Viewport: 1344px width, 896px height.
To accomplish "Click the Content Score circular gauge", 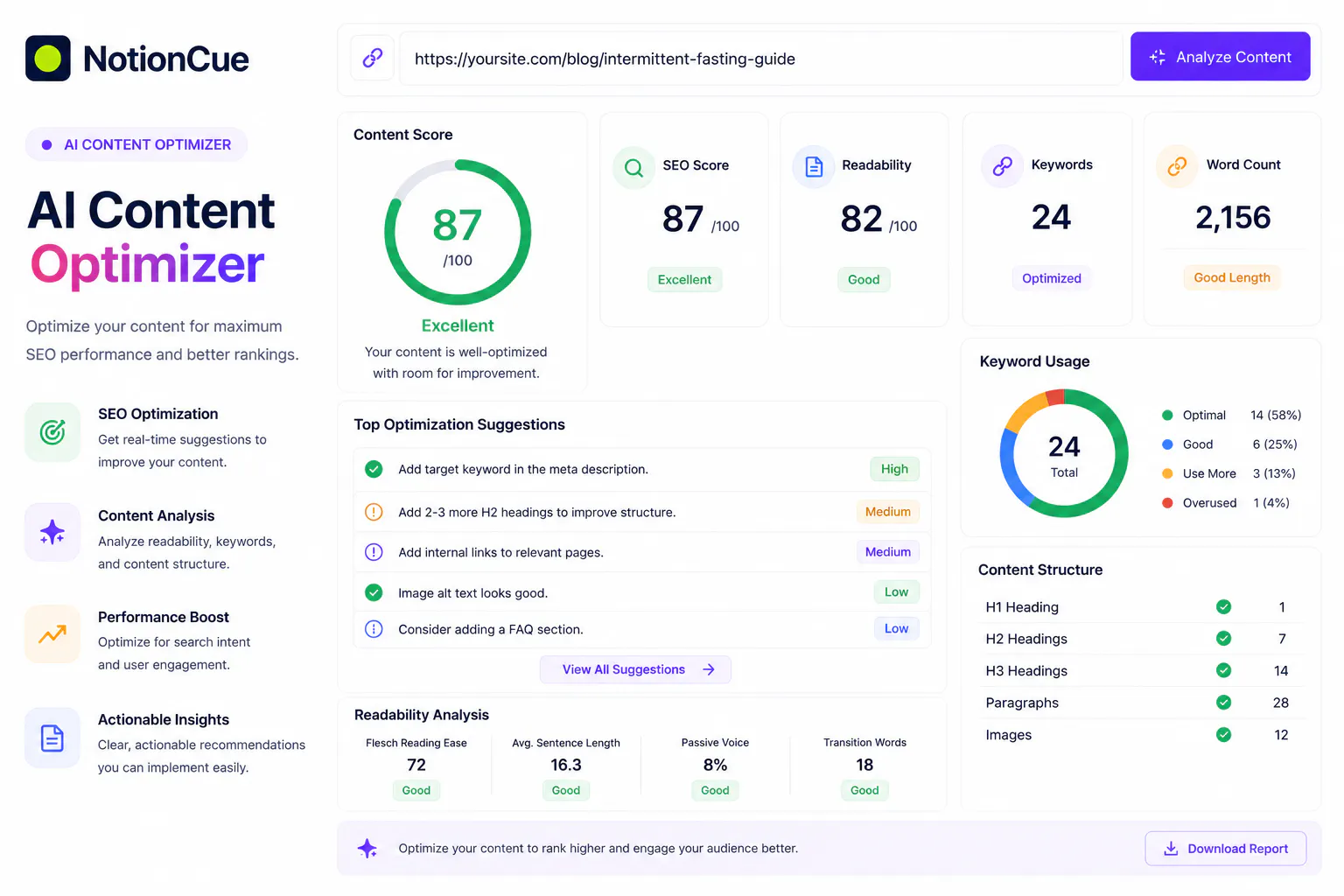I will pyautogui.click(x=458, y=233).
